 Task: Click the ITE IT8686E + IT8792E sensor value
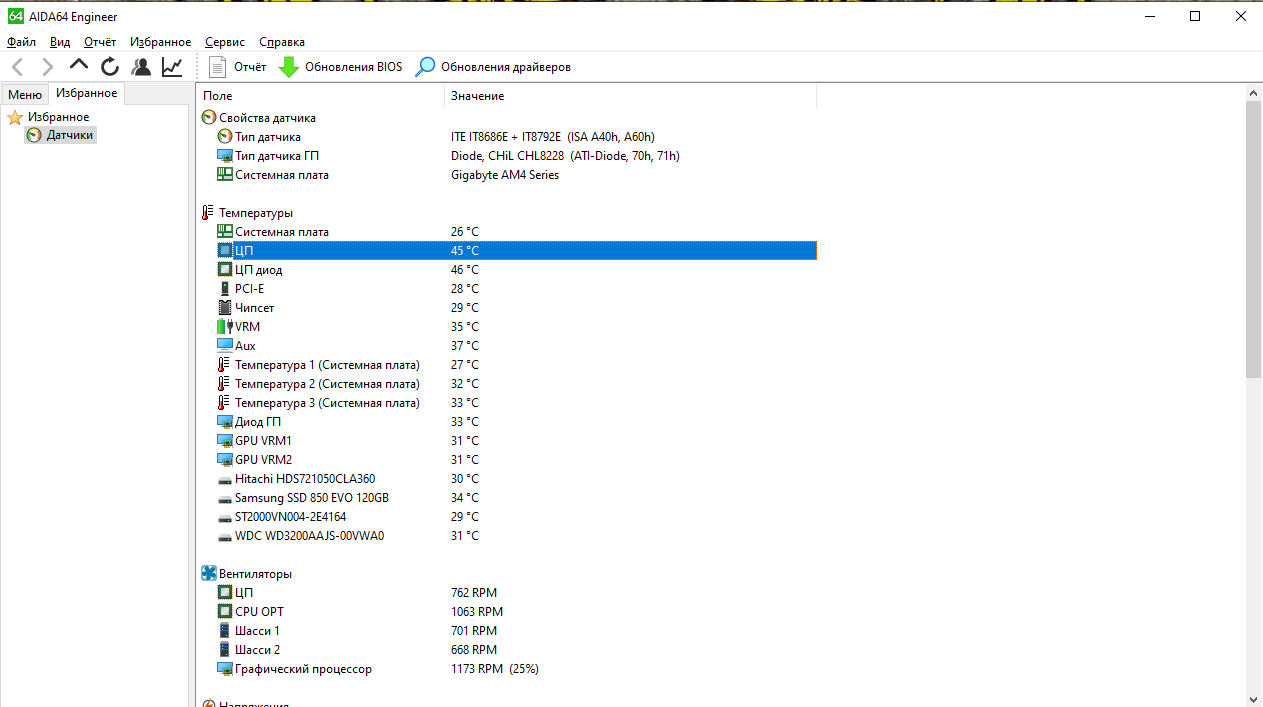553,137
